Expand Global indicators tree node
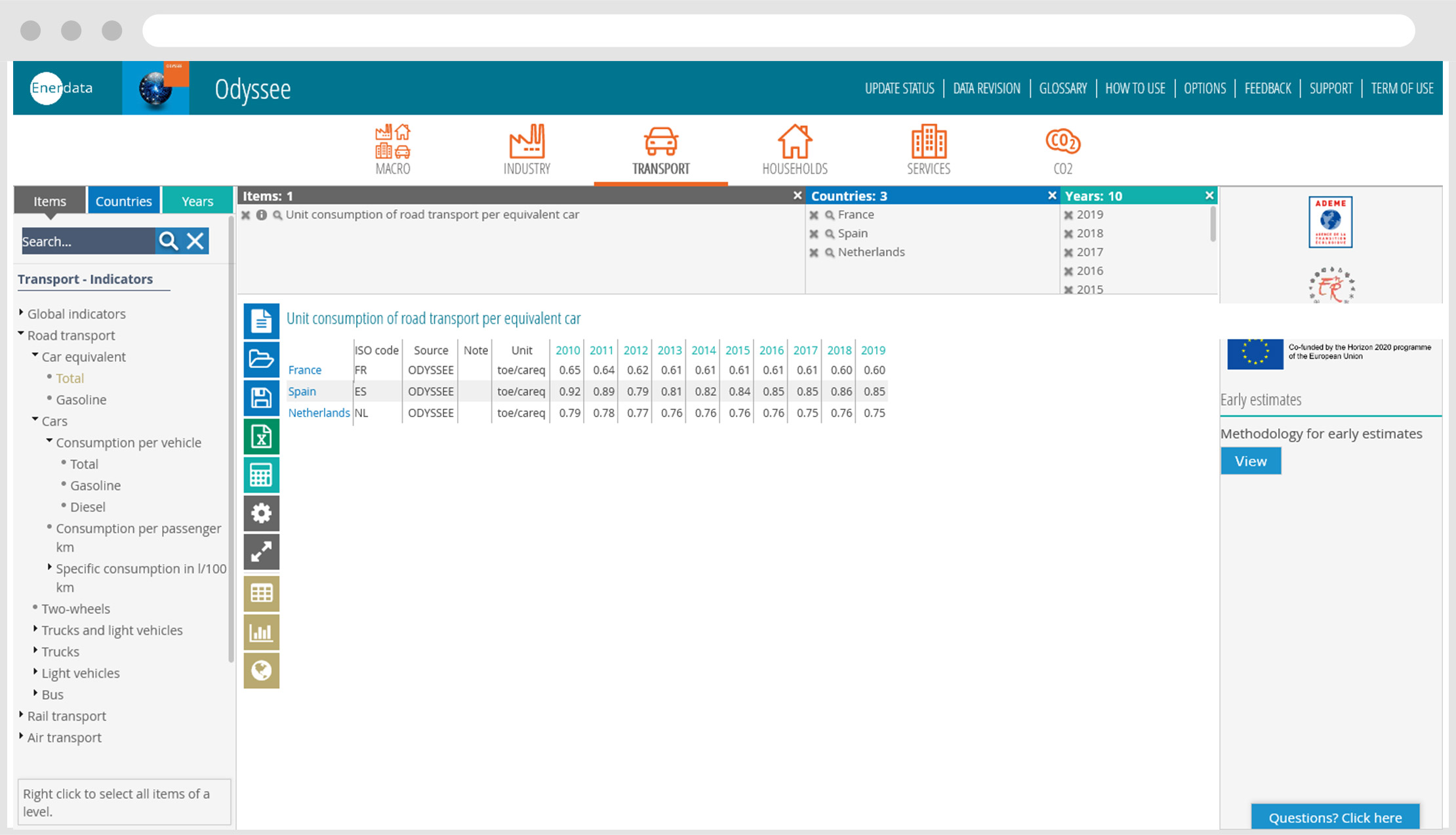 (22, 313)
